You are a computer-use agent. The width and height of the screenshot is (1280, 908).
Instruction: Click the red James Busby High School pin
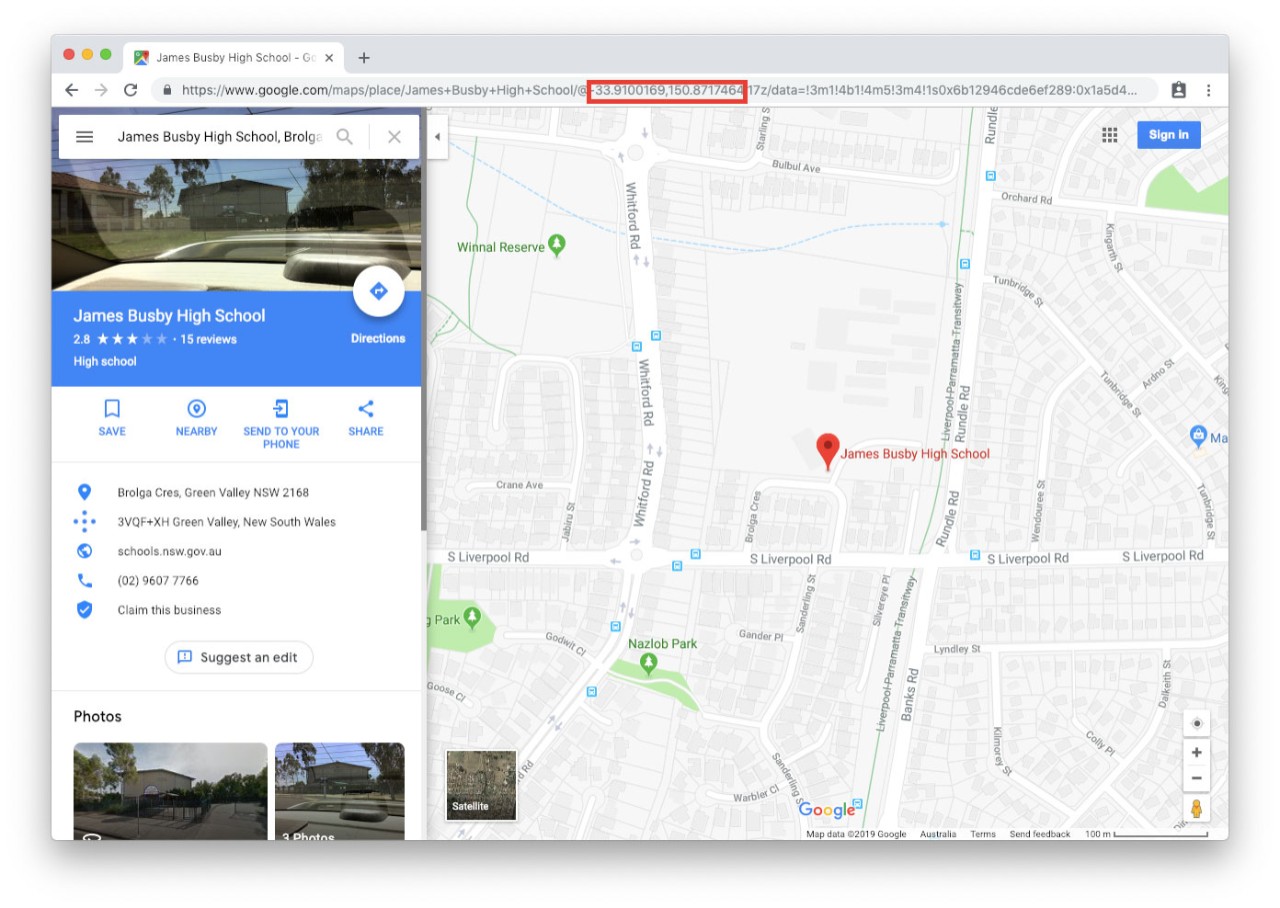point(827,451)
